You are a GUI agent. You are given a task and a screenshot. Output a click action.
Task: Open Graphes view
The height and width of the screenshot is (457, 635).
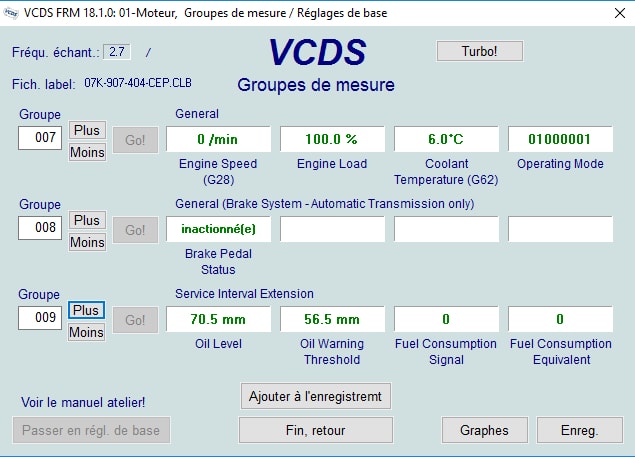click(484, 430)
